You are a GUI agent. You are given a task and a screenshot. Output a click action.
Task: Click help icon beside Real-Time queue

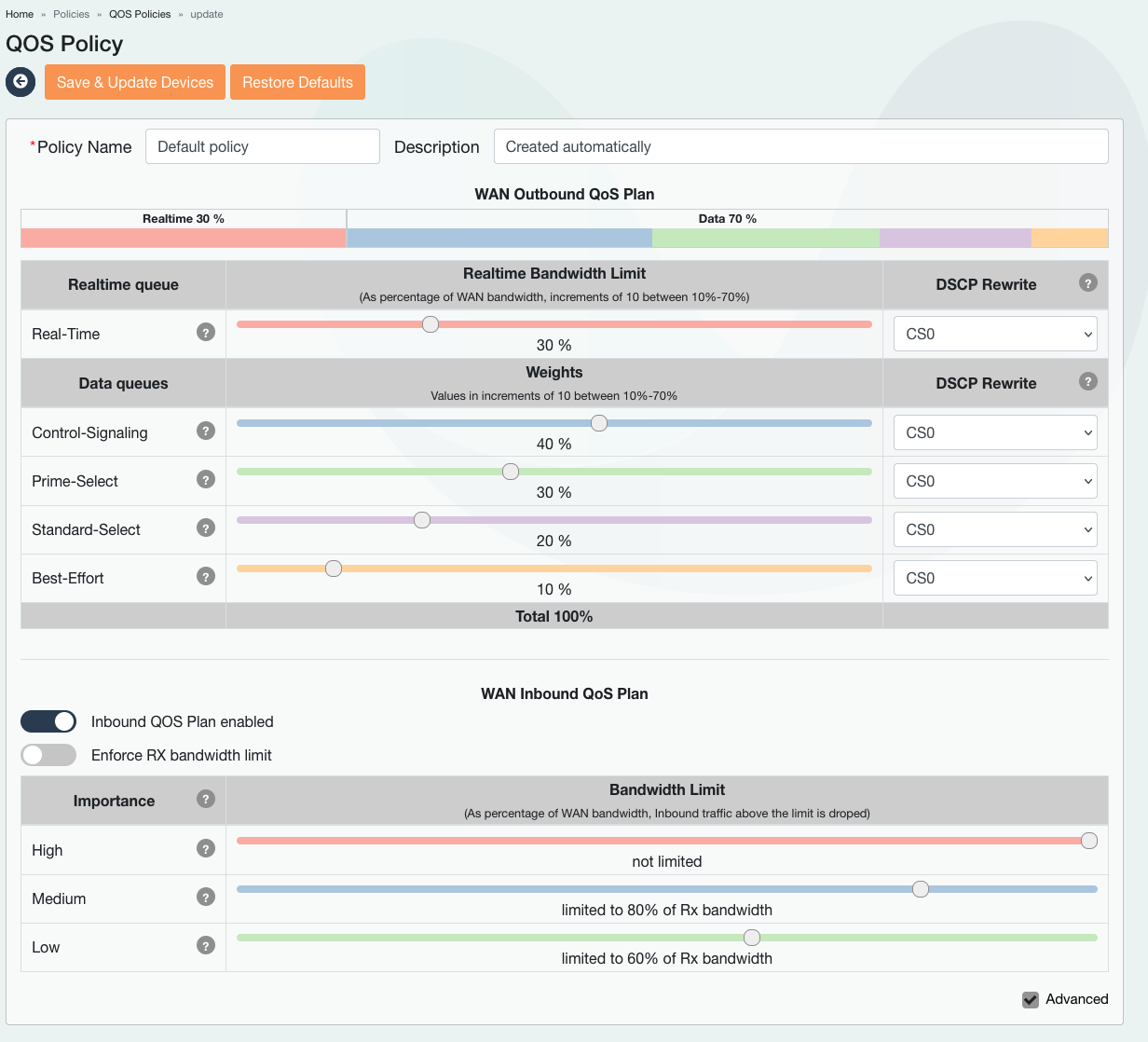point(206,332)
